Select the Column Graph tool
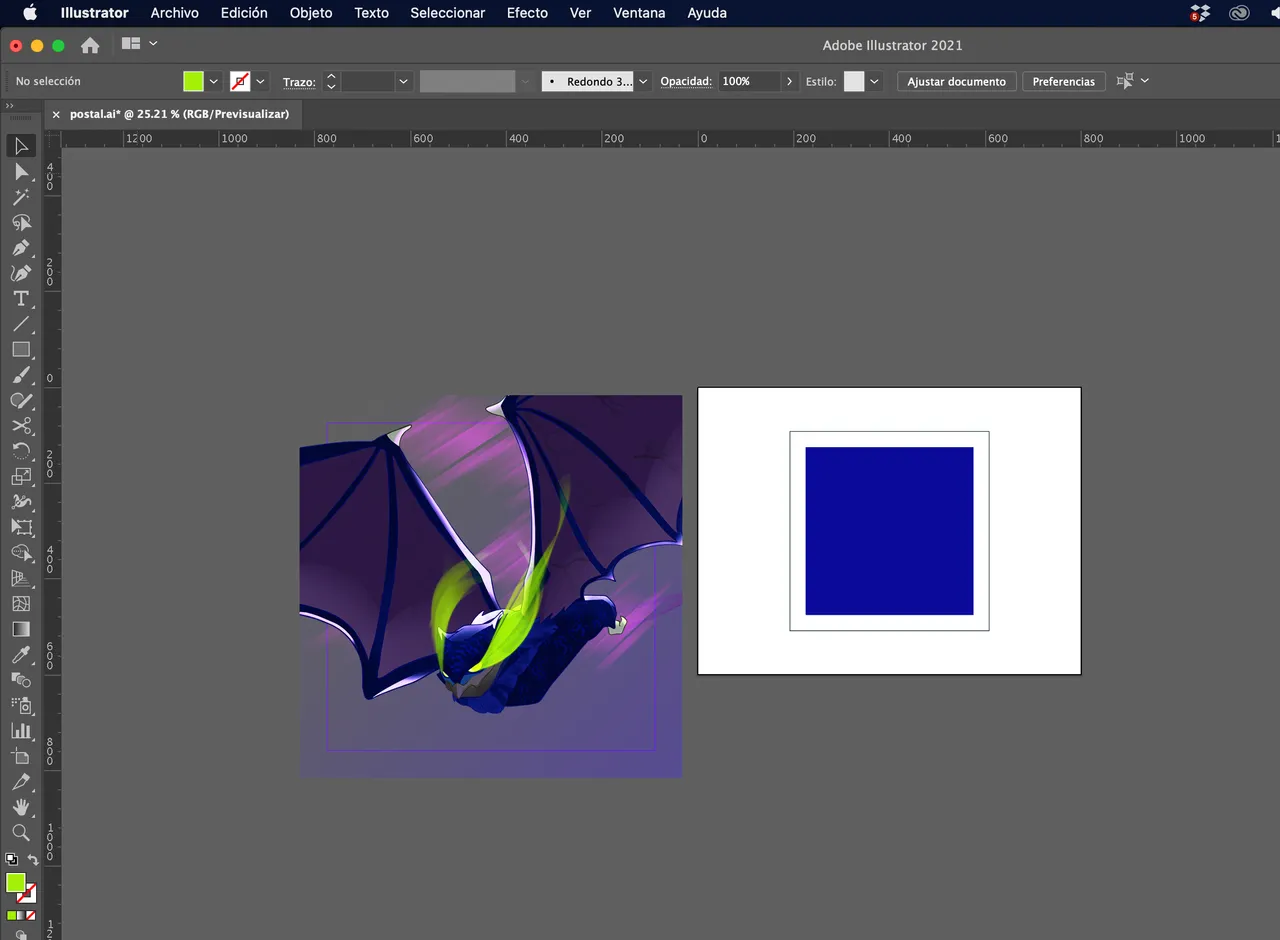This screenshot has height=940, width=1280. coord(20,731)
